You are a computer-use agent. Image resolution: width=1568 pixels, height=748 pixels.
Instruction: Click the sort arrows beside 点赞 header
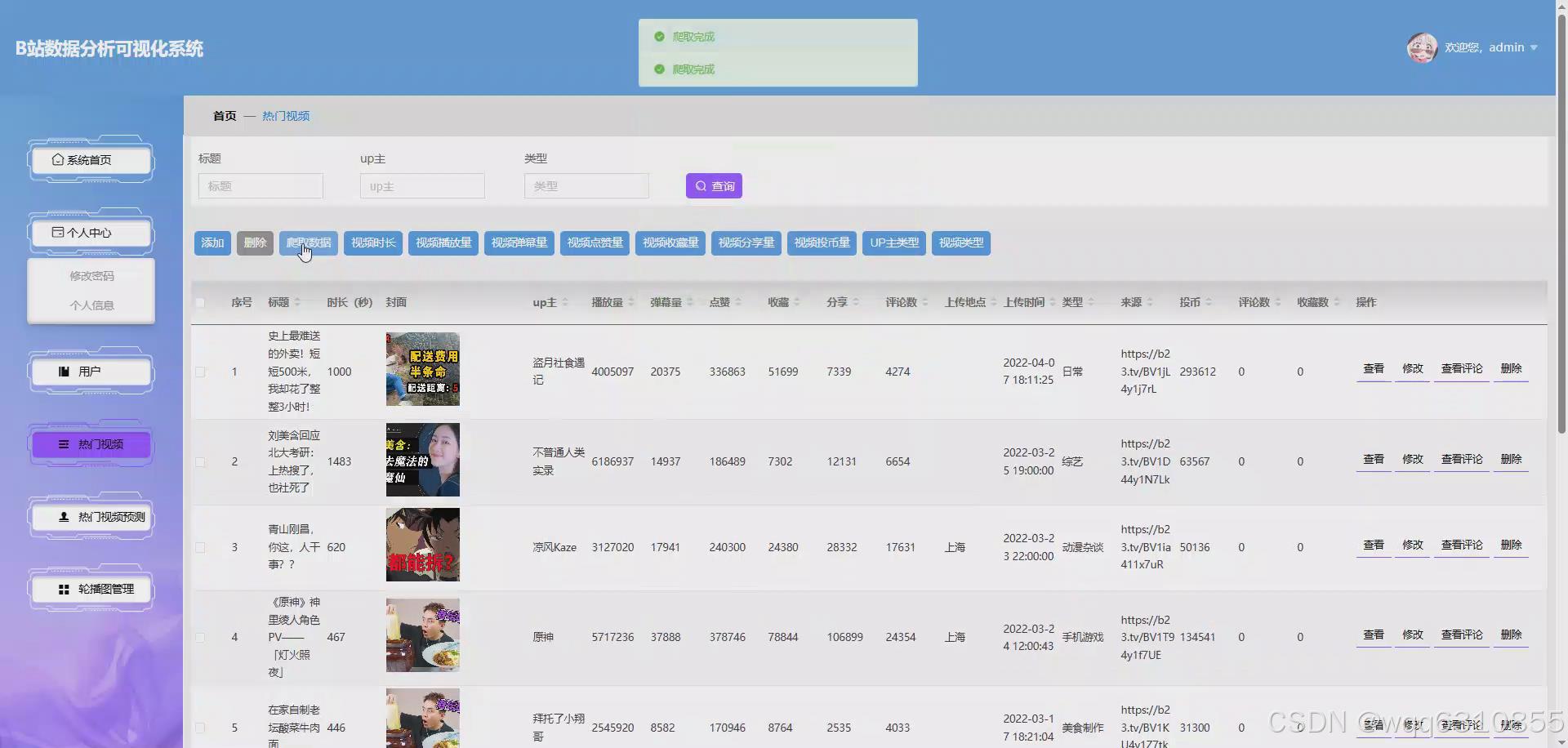pyautogui.click(x=738, y=303)
